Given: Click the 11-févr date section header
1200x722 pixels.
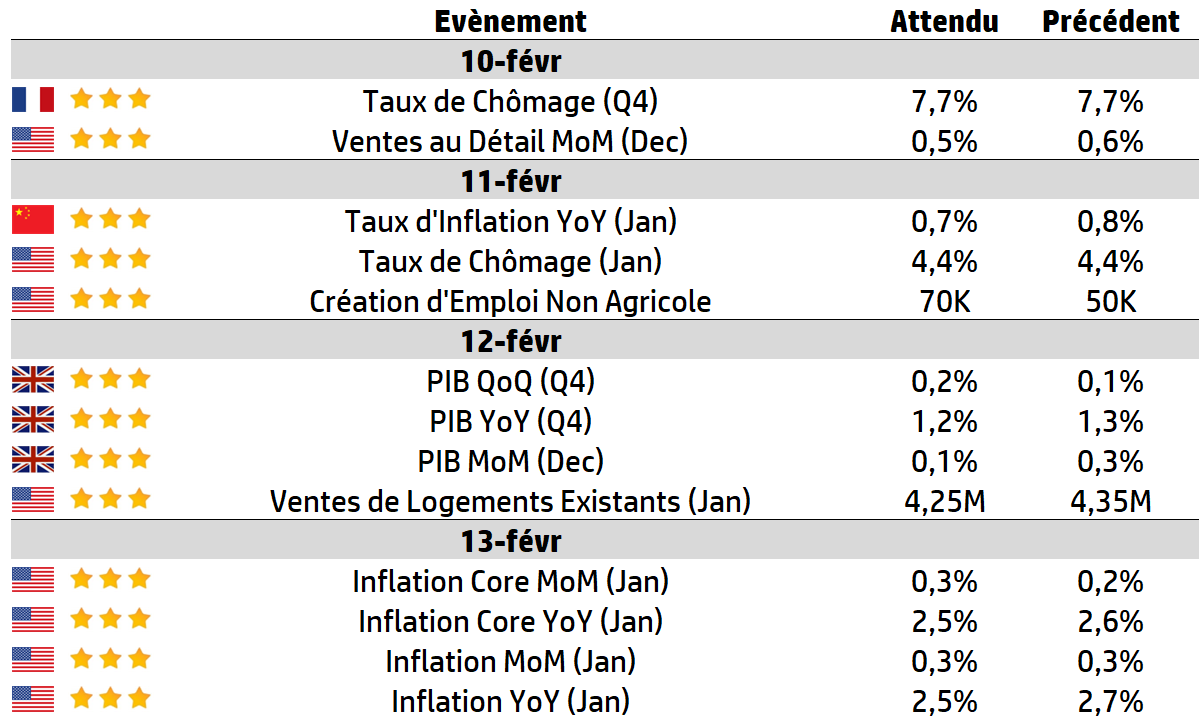Looking at the screenshot, I should tap(510, 181).
